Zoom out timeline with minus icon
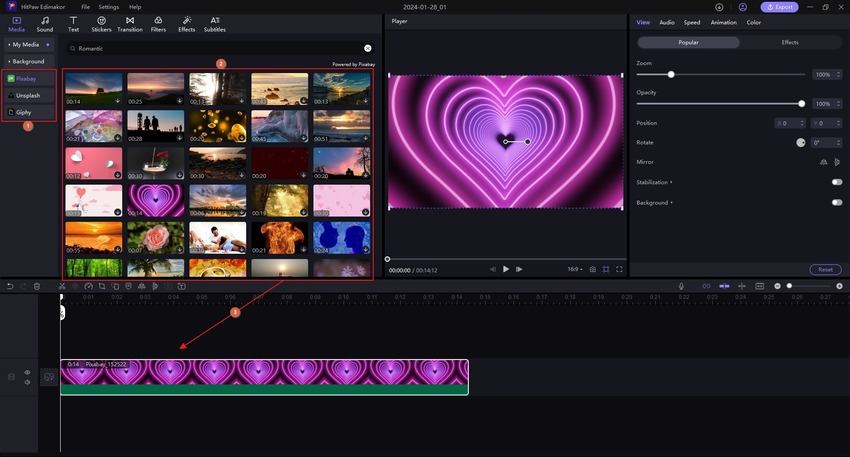This screenshot has width=850, height=457. click(x=777, y=286)
